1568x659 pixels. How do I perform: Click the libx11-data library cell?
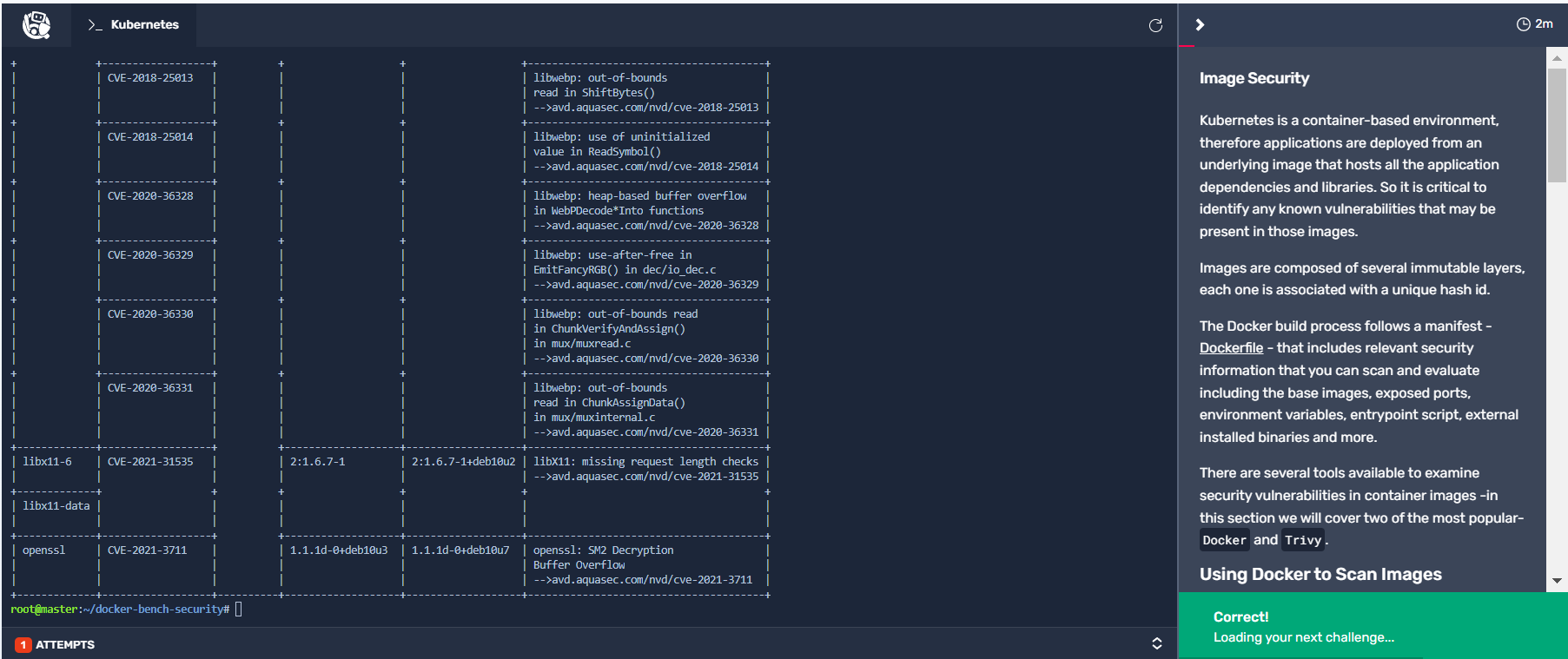point(56,506)
